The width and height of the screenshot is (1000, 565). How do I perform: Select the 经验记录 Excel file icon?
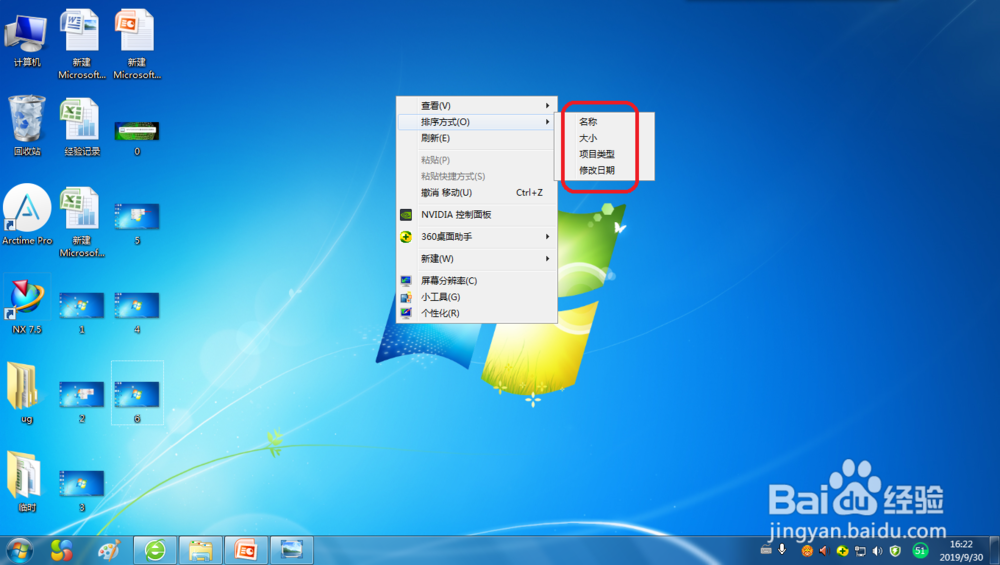(82, 126)
